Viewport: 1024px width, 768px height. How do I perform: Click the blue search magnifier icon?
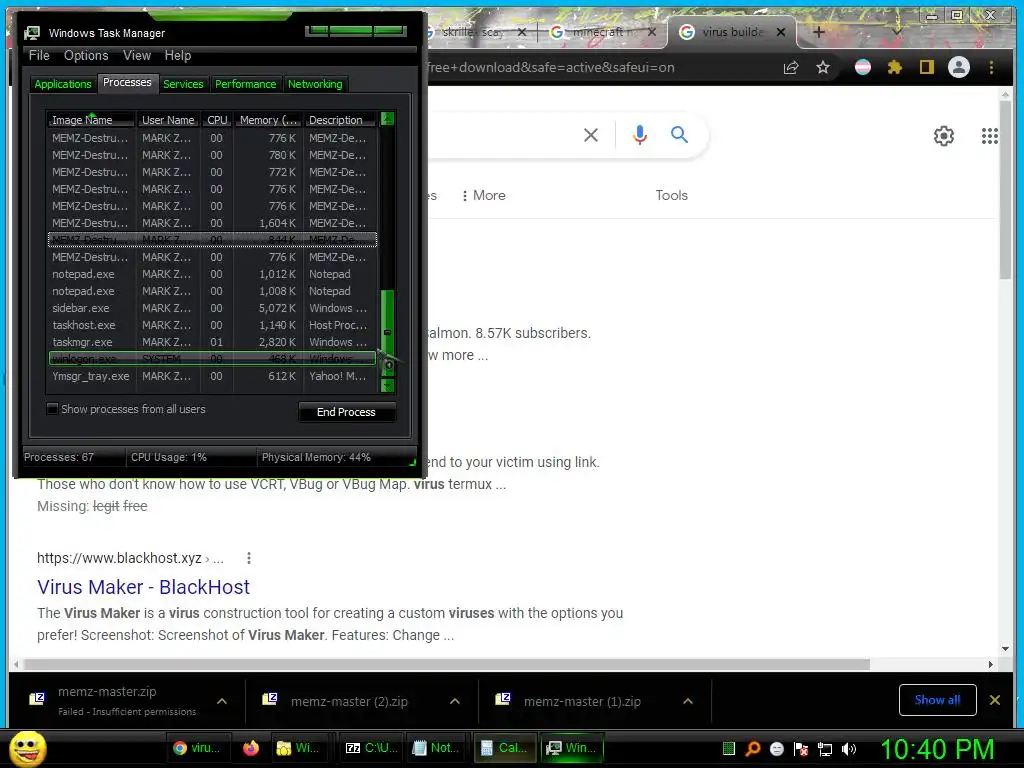click(679, 135)
